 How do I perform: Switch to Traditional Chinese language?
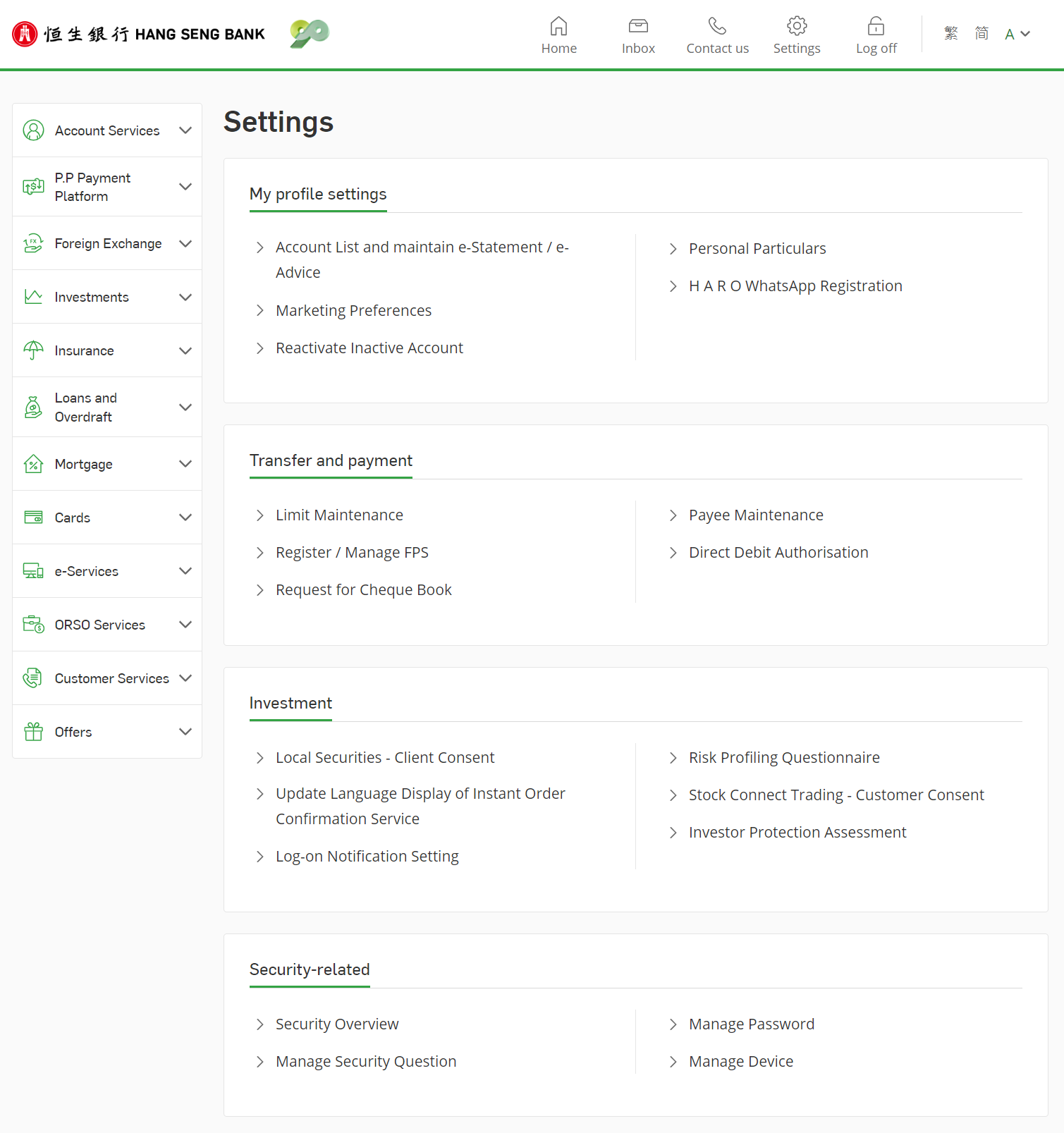[x=951, y=33]
